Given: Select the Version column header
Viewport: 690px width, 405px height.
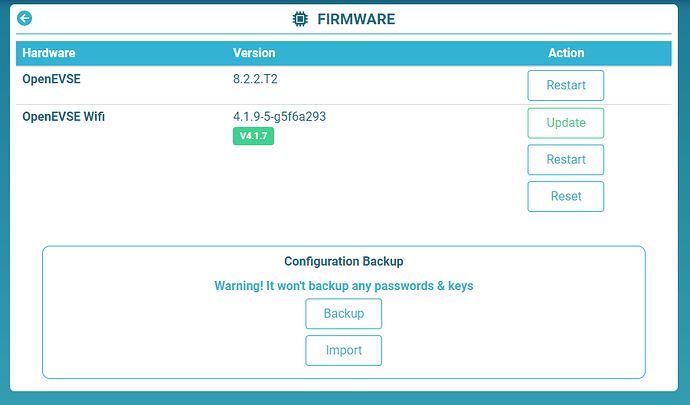Looking at the screenshot, I should 254,53.
